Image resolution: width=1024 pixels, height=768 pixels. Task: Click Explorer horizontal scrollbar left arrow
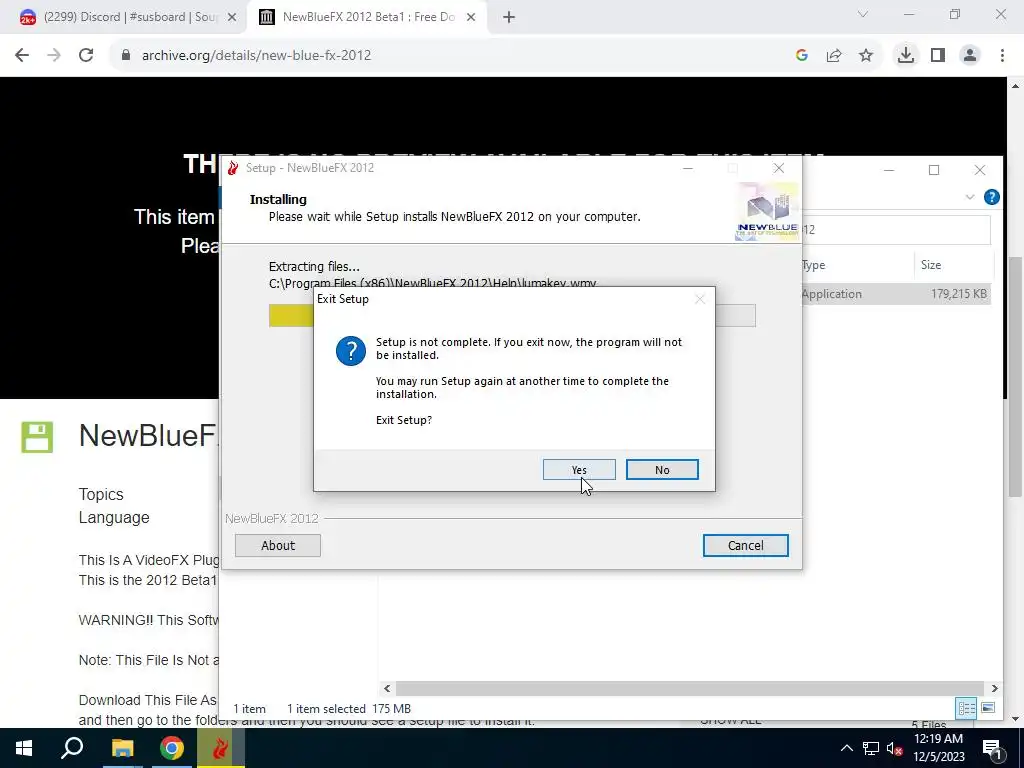(x=387, y=688)
